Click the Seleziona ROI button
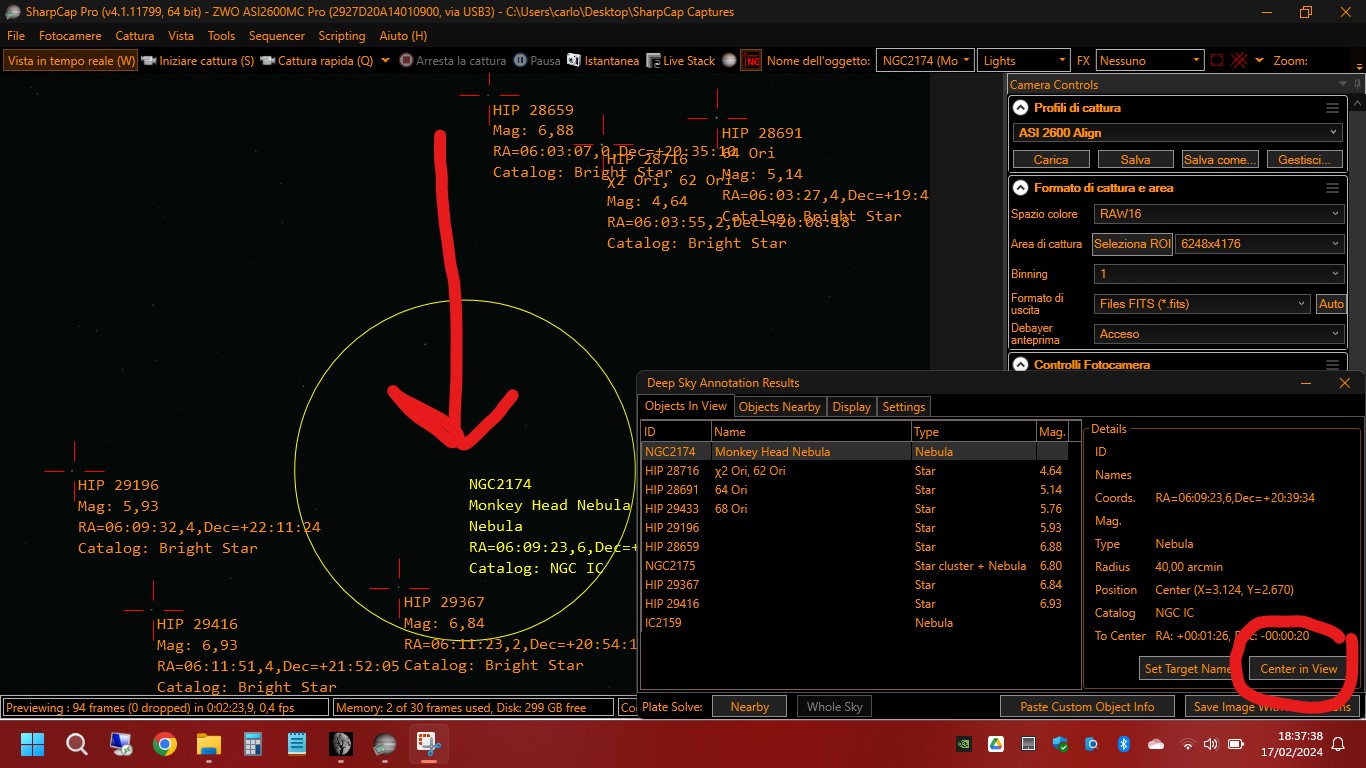The width and height of the screenshot is (1366, 768). tap(1132, 243)
